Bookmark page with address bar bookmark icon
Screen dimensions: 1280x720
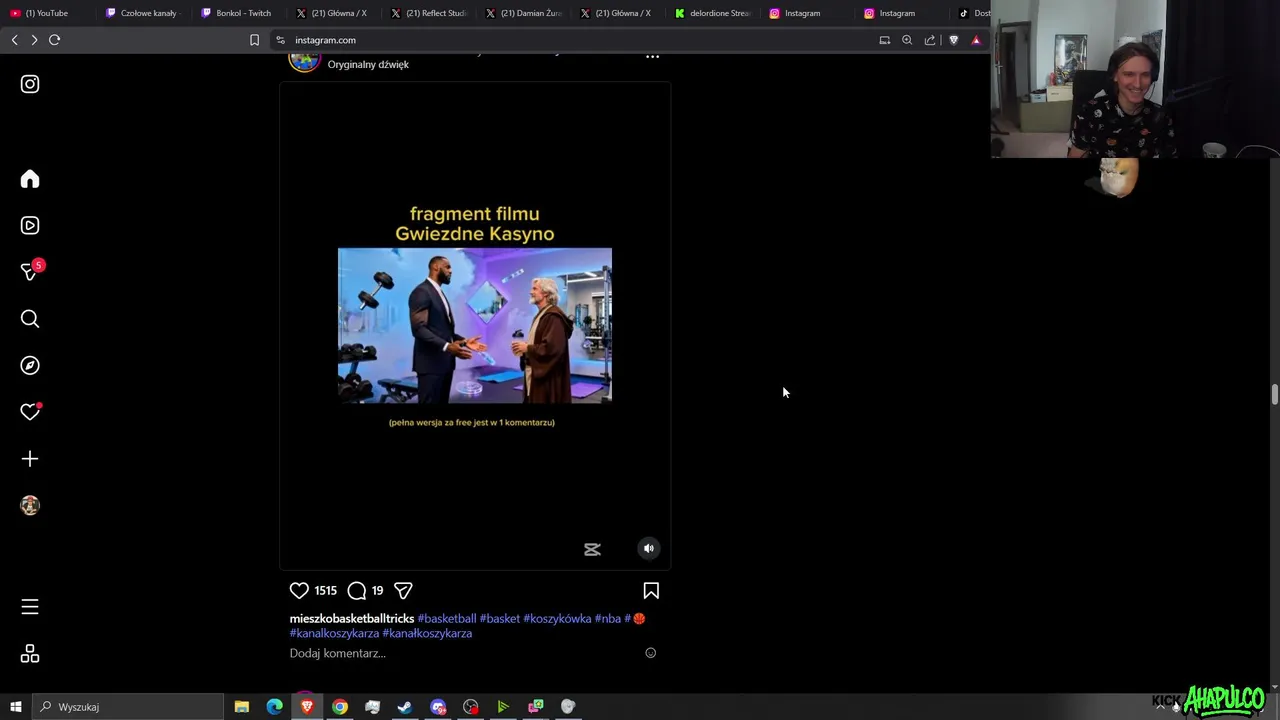point(254,40)
